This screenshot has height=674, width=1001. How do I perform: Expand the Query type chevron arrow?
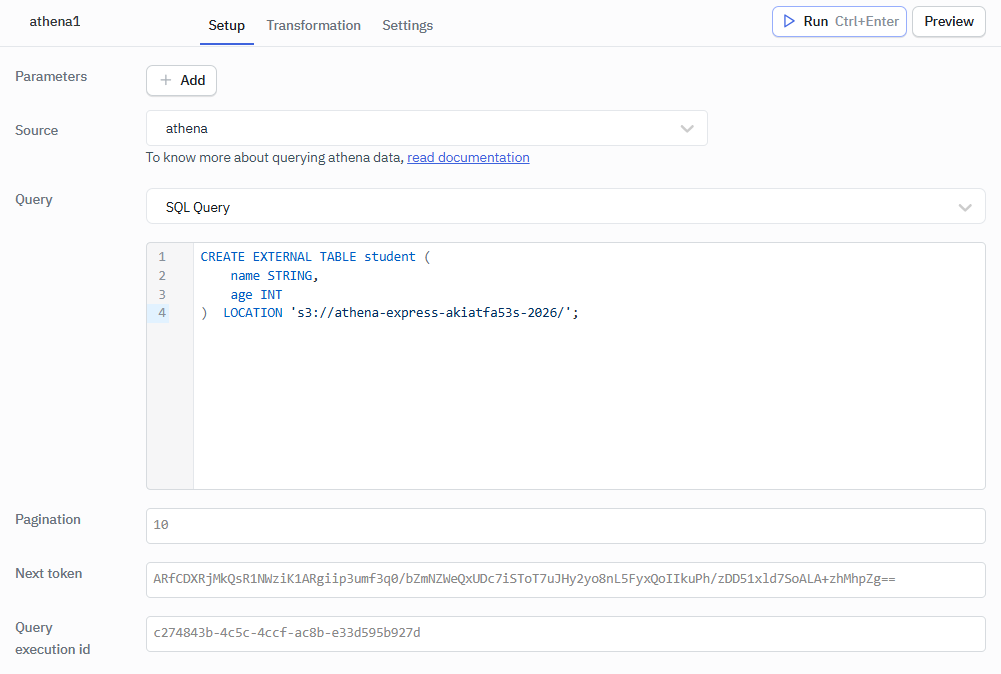(x=965, y=208)
